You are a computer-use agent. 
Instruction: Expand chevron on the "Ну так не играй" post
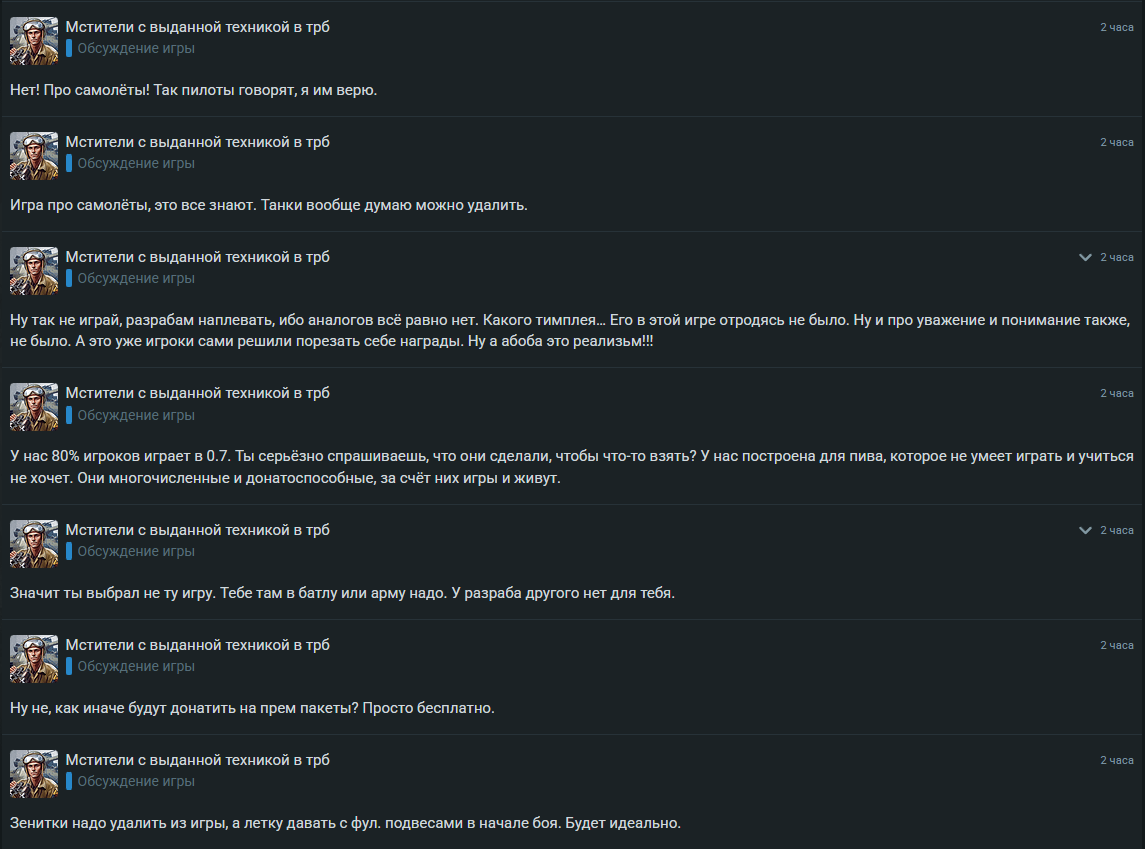[1085, 258]
